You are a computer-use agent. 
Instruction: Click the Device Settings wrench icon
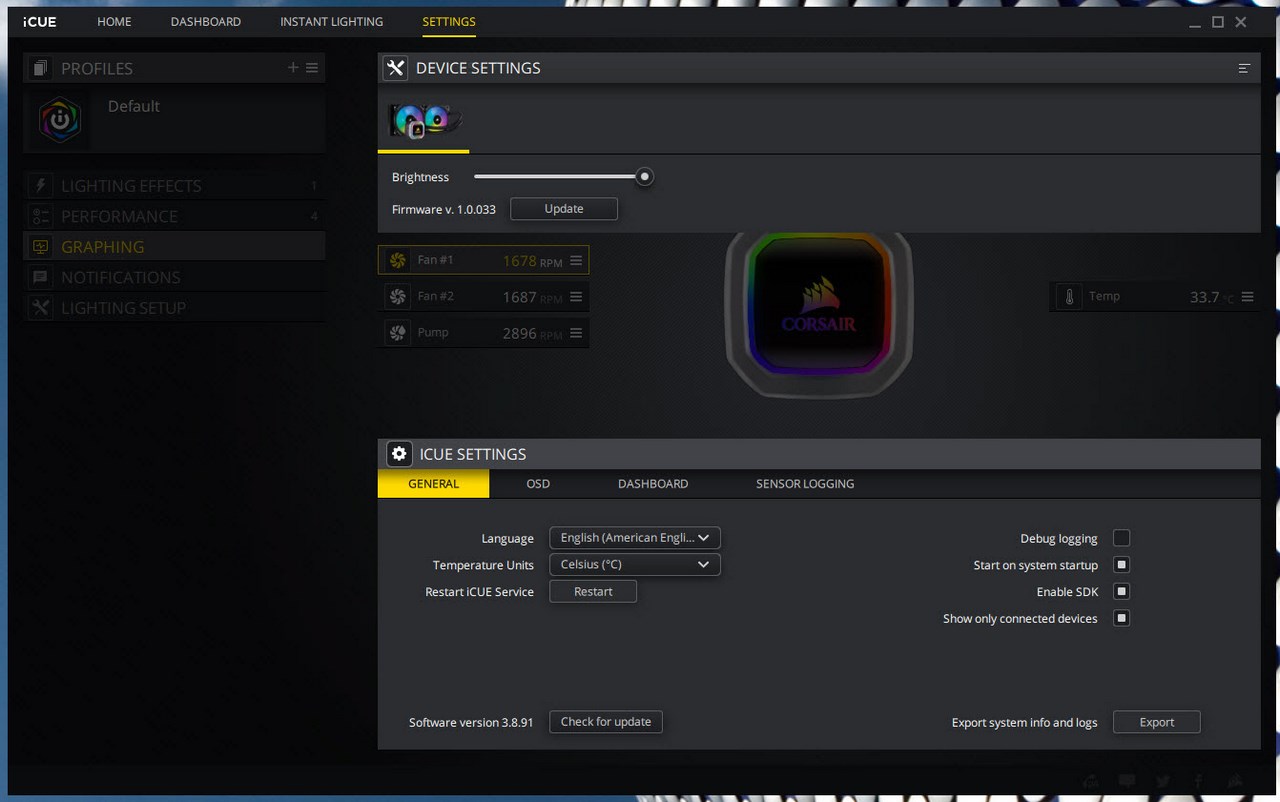tap(395, 68)
